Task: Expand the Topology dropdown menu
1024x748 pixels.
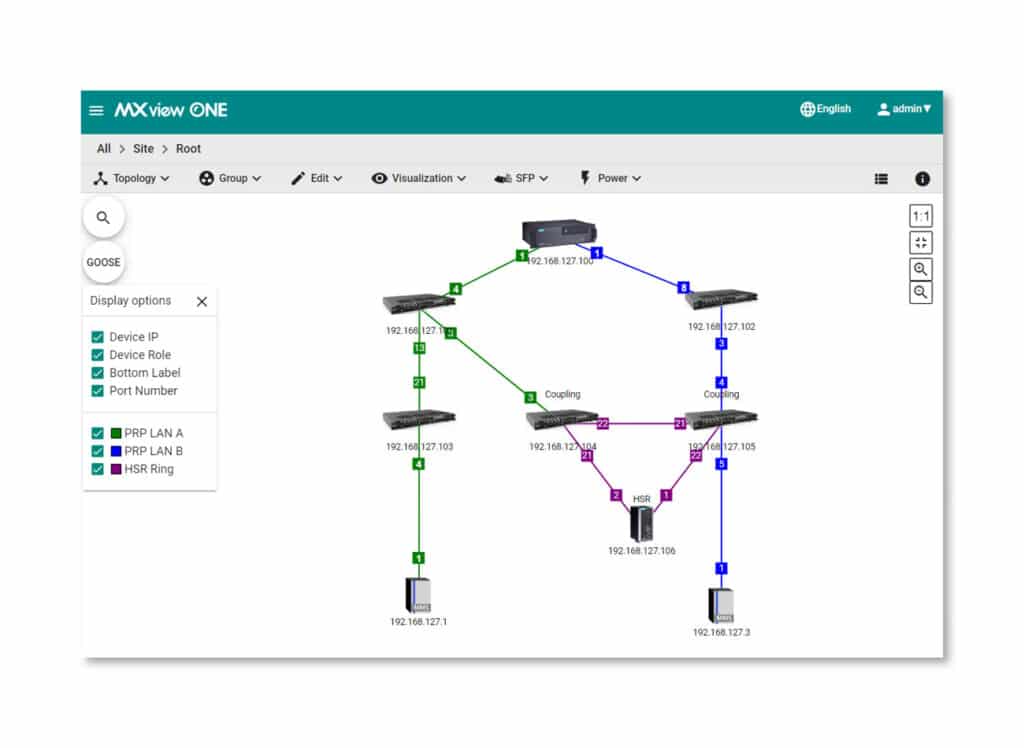Action: click(131, 179)
